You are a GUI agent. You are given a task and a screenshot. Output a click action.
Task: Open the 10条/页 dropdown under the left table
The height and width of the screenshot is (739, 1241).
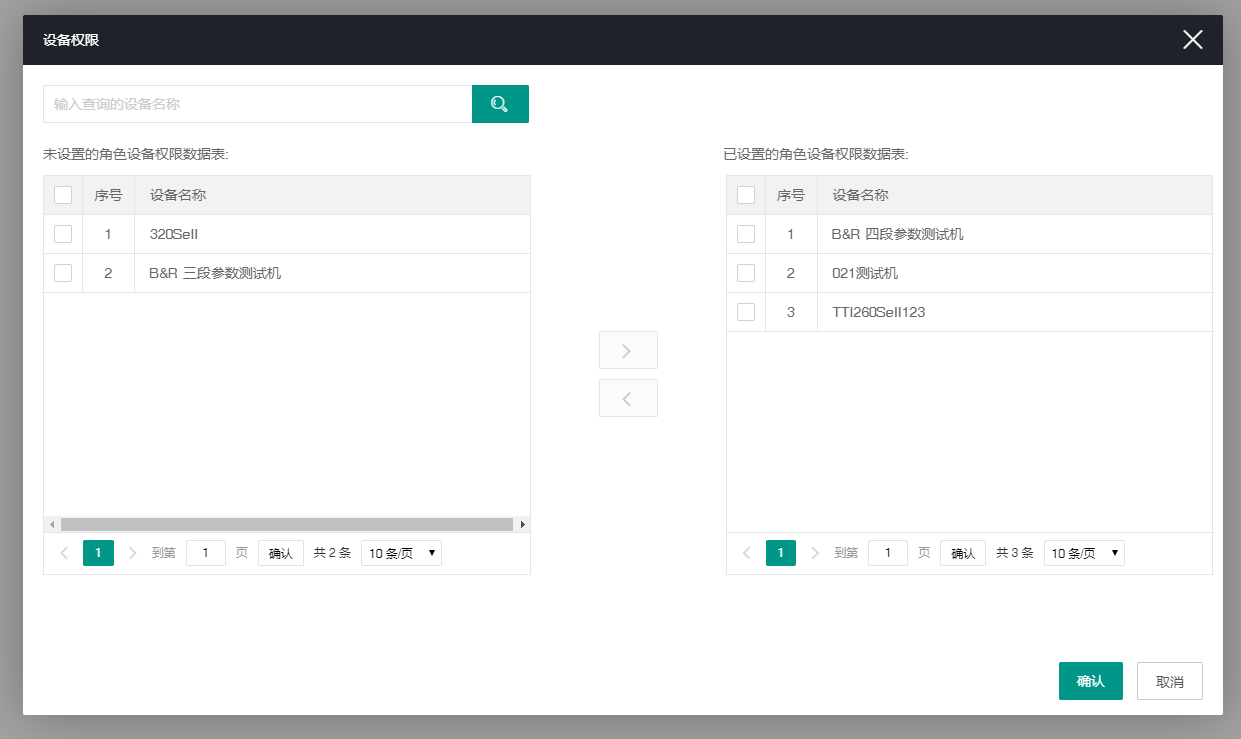(x=400, y=552)
